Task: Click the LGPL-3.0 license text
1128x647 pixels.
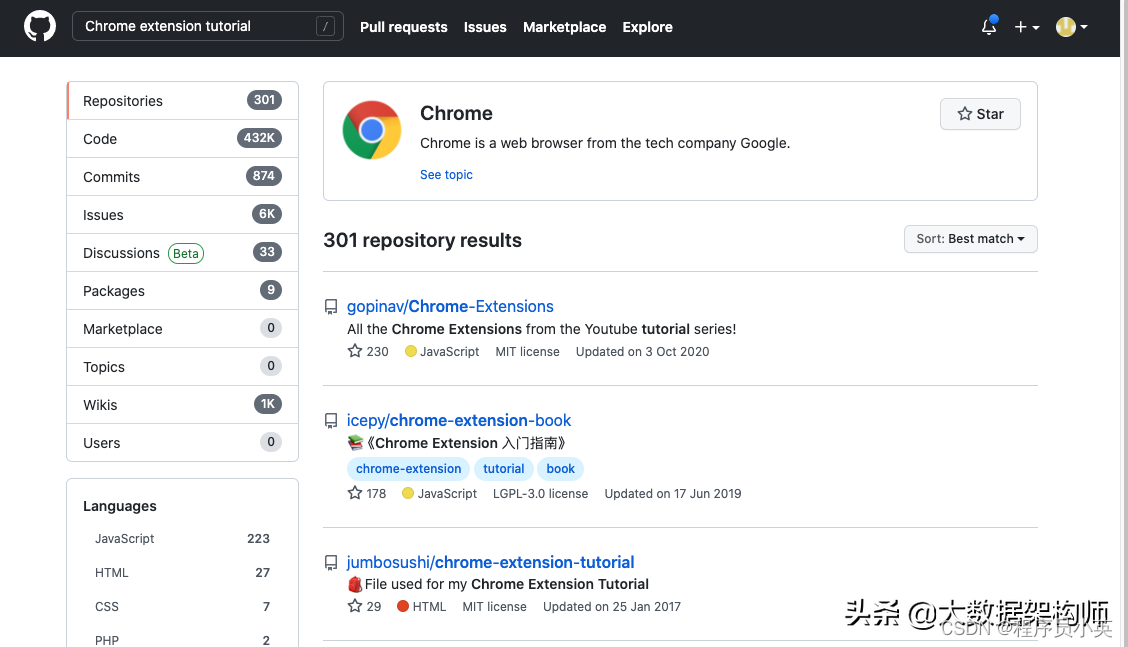Action: tap(540, 494)
